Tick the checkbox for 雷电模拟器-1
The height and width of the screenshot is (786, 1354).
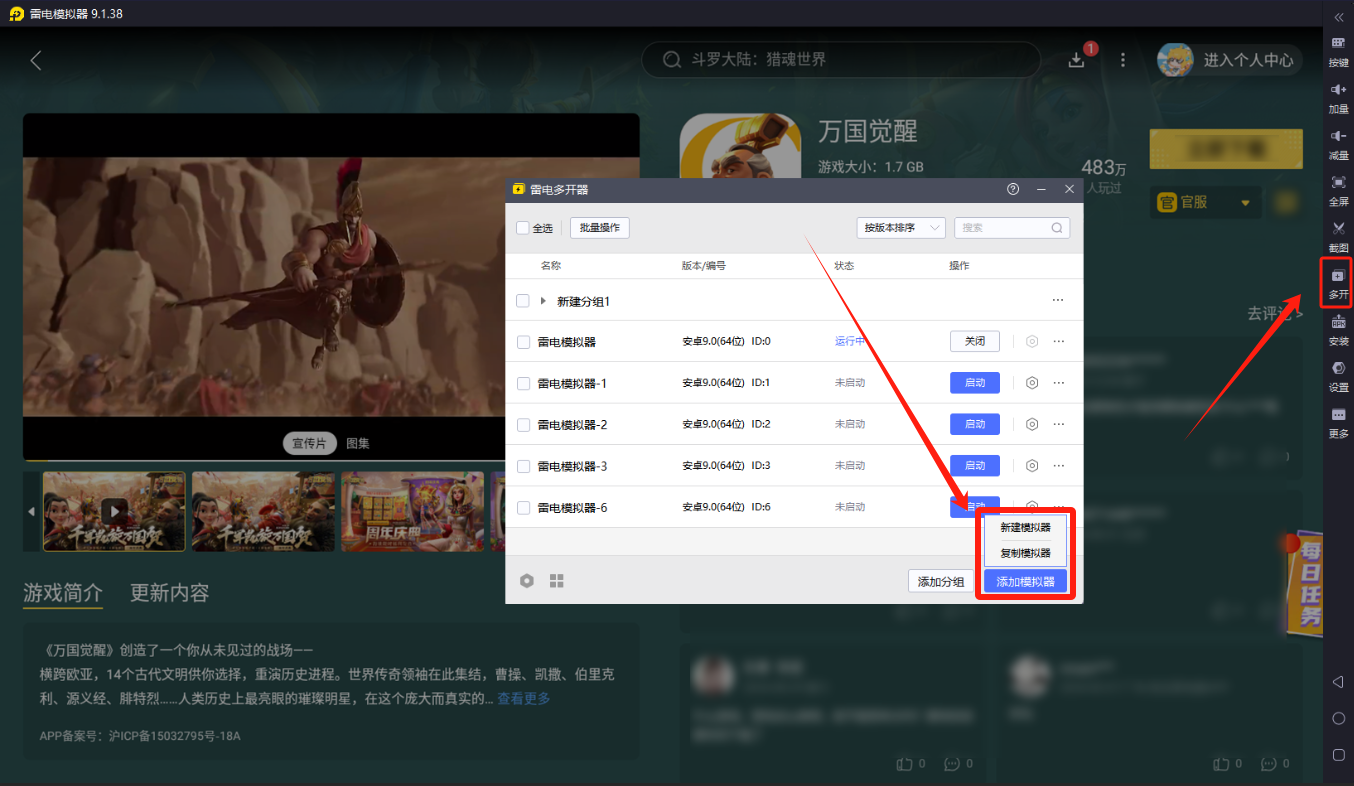[523, 383]
